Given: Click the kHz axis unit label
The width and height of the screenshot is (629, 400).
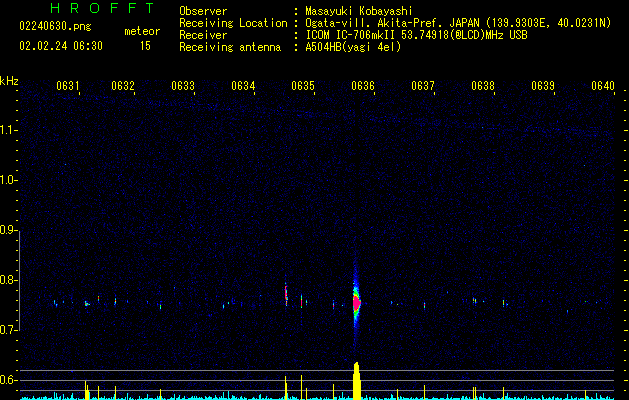Looking at the screenshot, I should (9, 81).
